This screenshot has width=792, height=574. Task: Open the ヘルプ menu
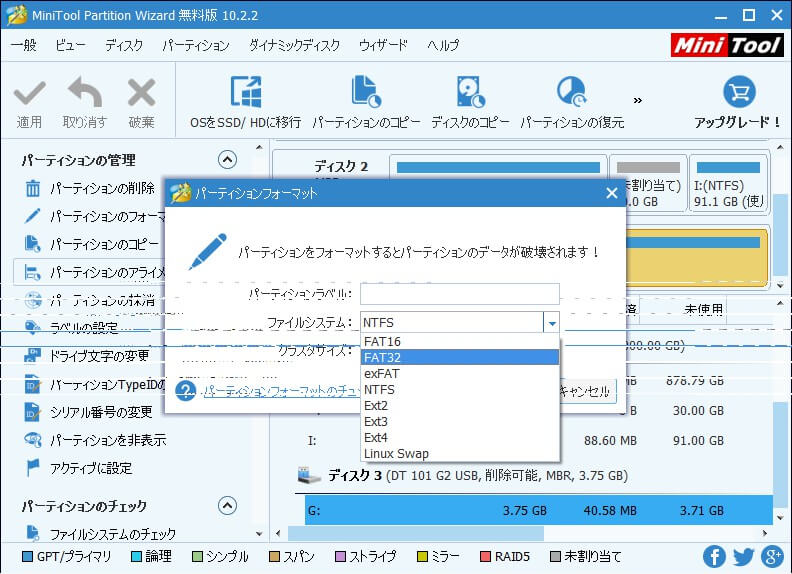click(443, 45)
